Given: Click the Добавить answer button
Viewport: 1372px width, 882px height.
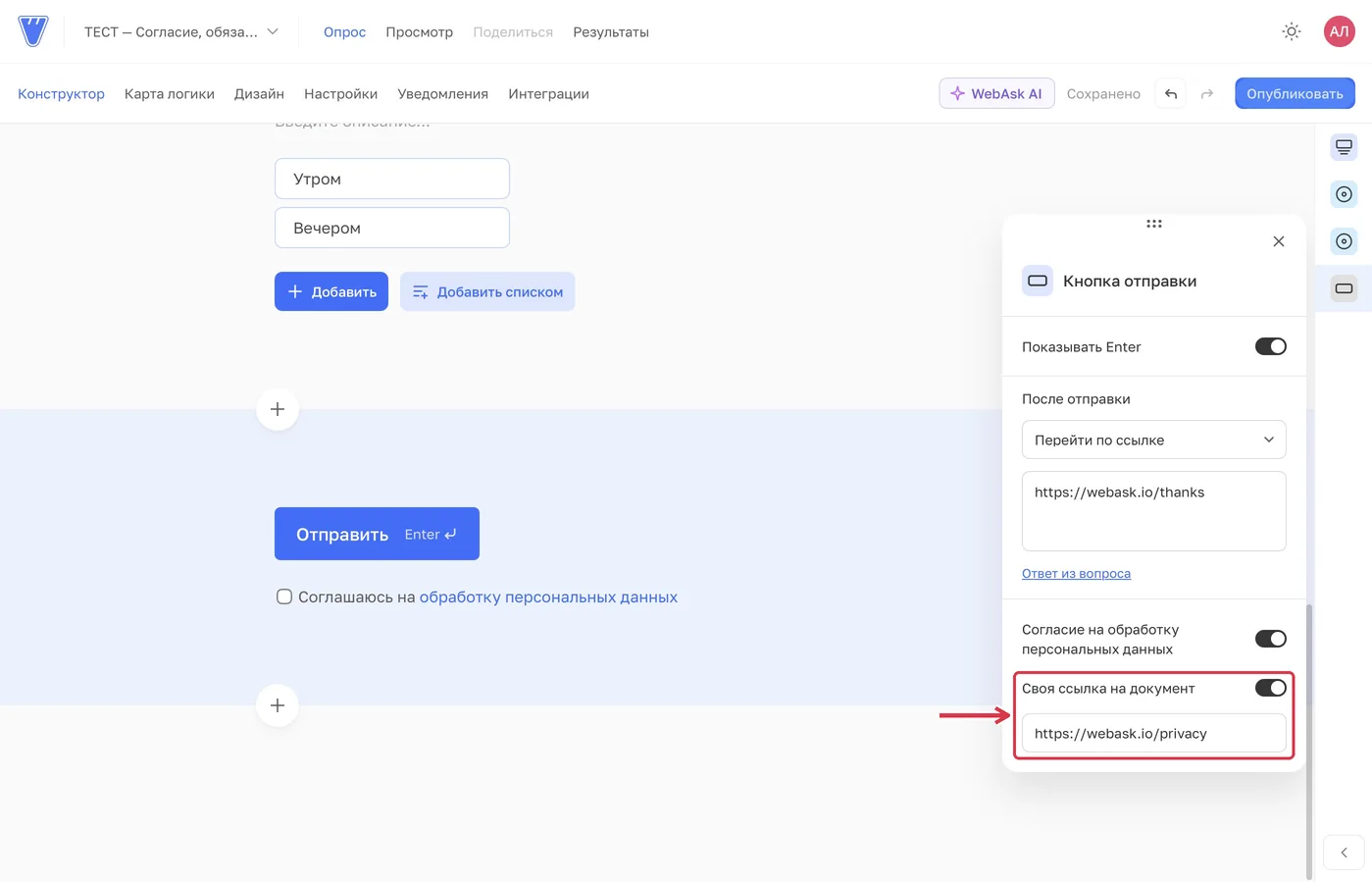Looking at the screenshot, I should (x=331, y=291).
